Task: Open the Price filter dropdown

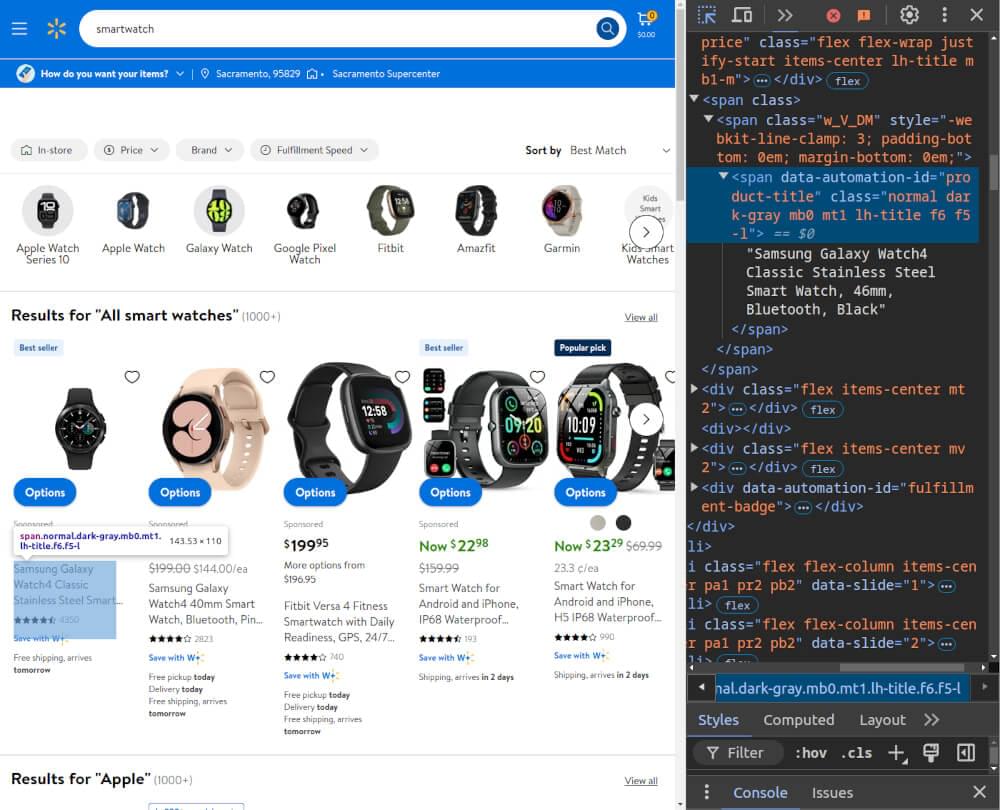Action: [x=130, y=149]
